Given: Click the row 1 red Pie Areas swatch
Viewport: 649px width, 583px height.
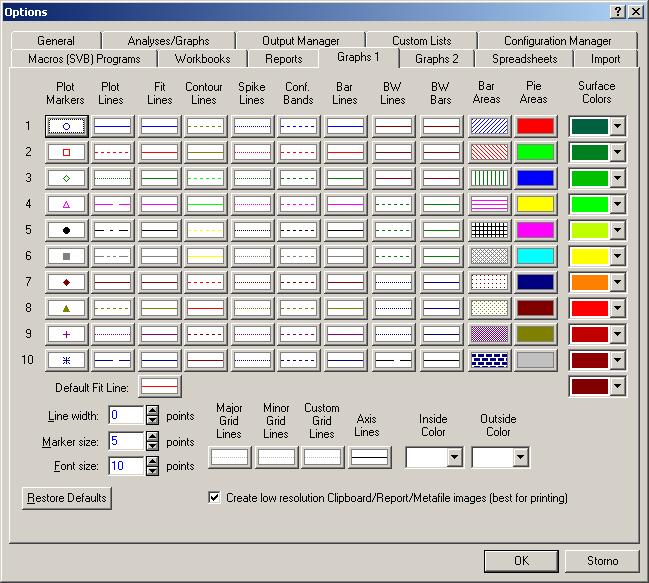Looking at the screenshot, I should [x=535, y=126].
